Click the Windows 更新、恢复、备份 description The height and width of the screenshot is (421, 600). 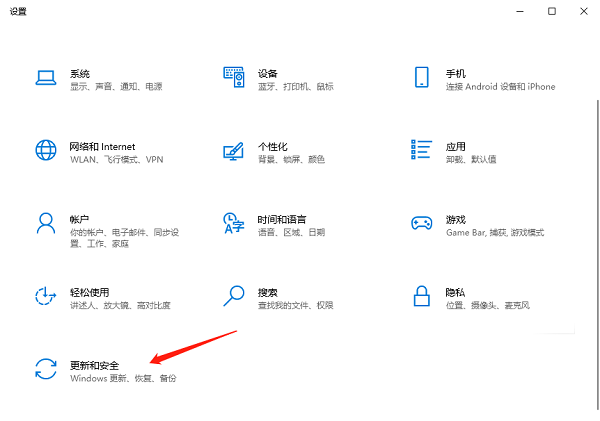(123, 379)
